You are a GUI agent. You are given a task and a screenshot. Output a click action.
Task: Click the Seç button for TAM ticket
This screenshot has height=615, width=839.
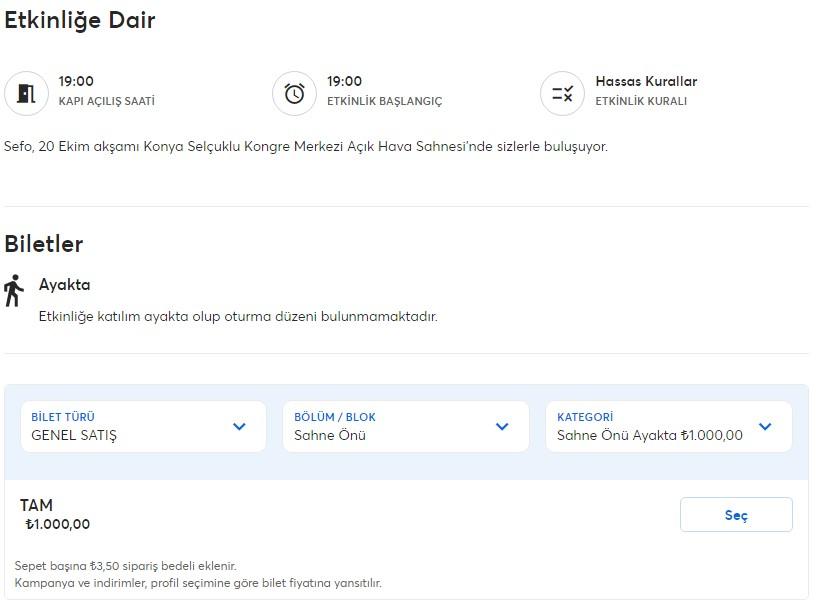tap(736, 515)
